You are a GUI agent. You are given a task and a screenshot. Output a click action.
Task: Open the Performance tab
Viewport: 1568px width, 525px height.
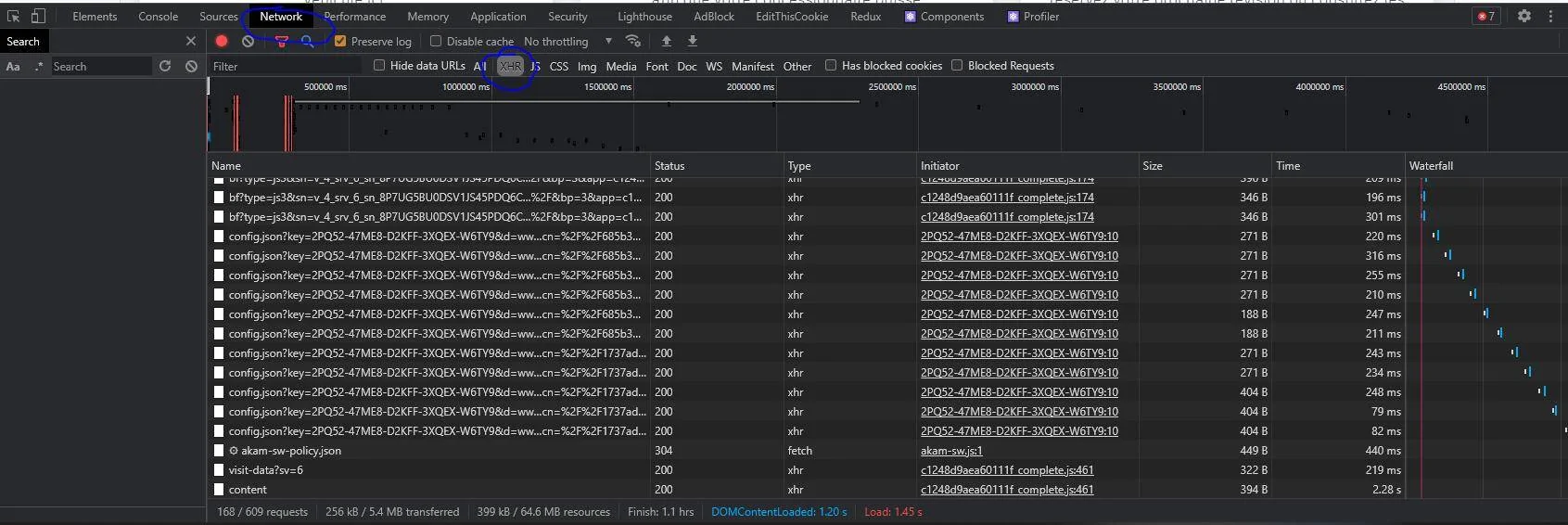tap(355, 17)
